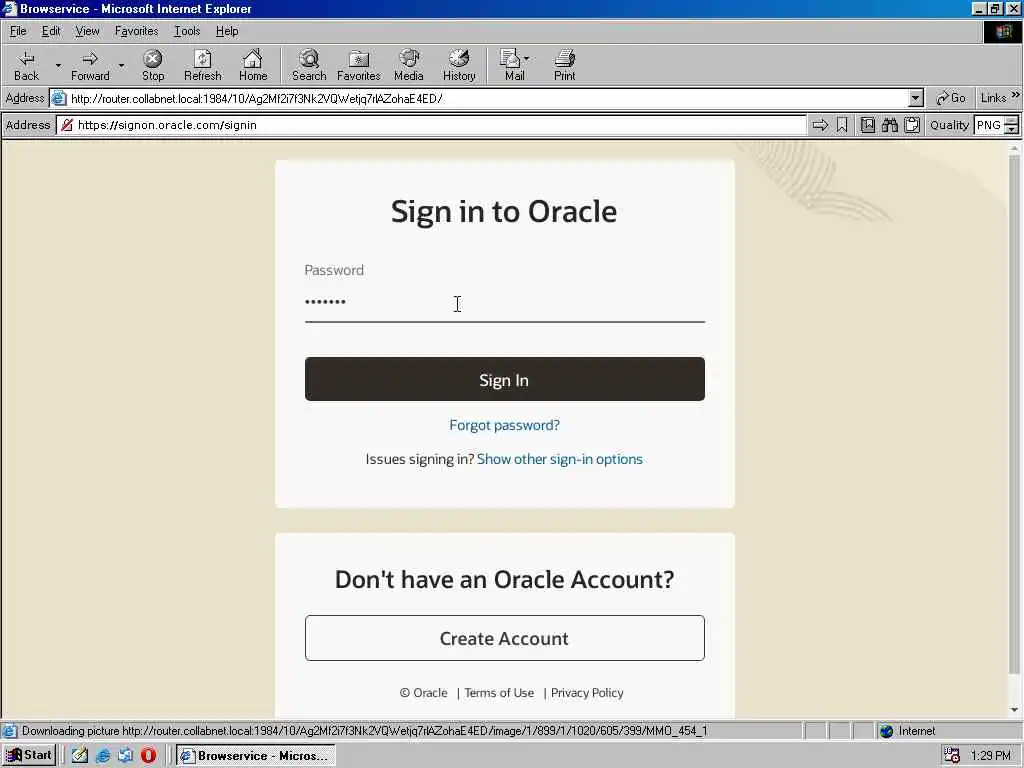Click the page icon in IE address bar

(x=59, y=99)
